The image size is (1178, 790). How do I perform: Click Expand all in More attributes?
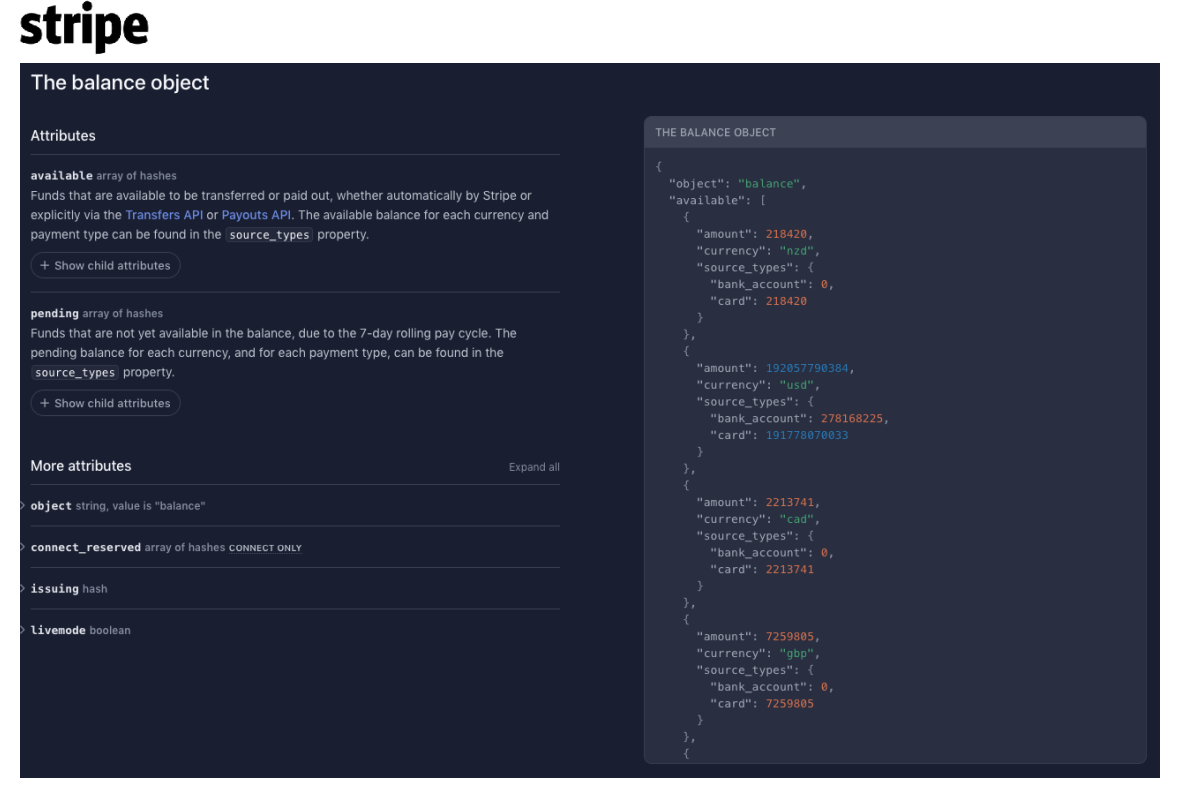[x=534, y=467]
